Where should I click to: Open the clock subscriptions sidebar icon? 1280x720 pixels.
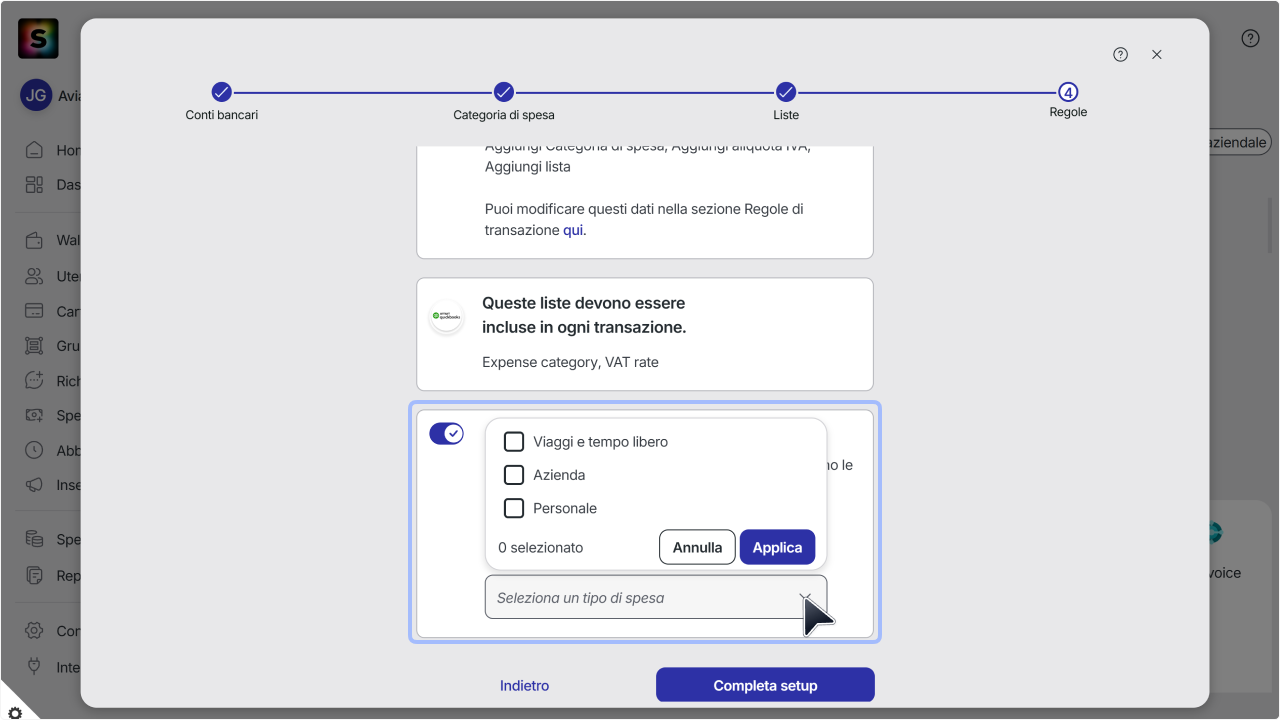(x=35, y=450)
